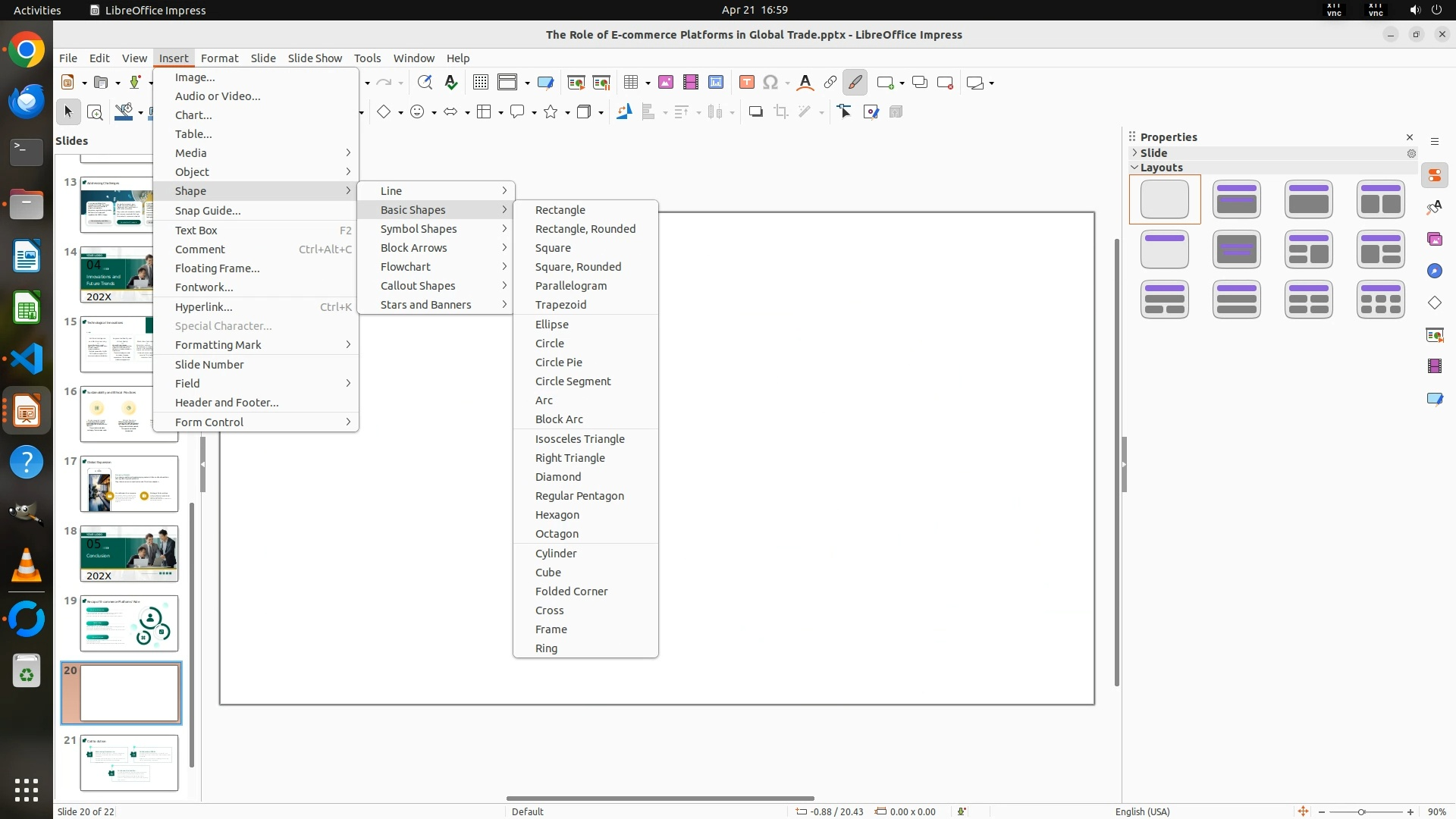Click Header and Footer menu entry
1456x819 pixels.
tap(226, 403)
